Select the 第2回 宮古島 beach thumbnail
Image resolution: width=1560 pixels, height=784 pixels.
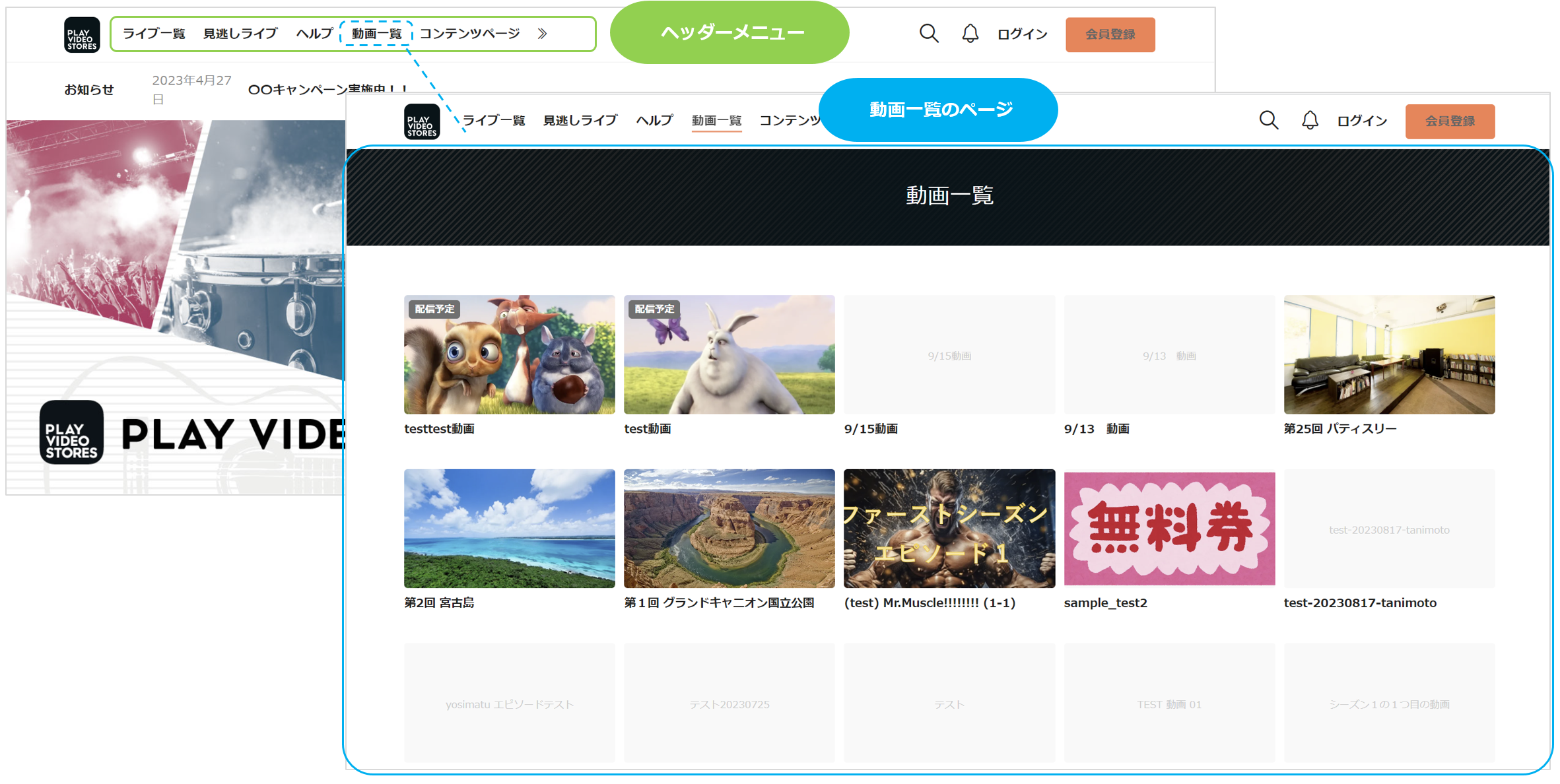(509, 529)
